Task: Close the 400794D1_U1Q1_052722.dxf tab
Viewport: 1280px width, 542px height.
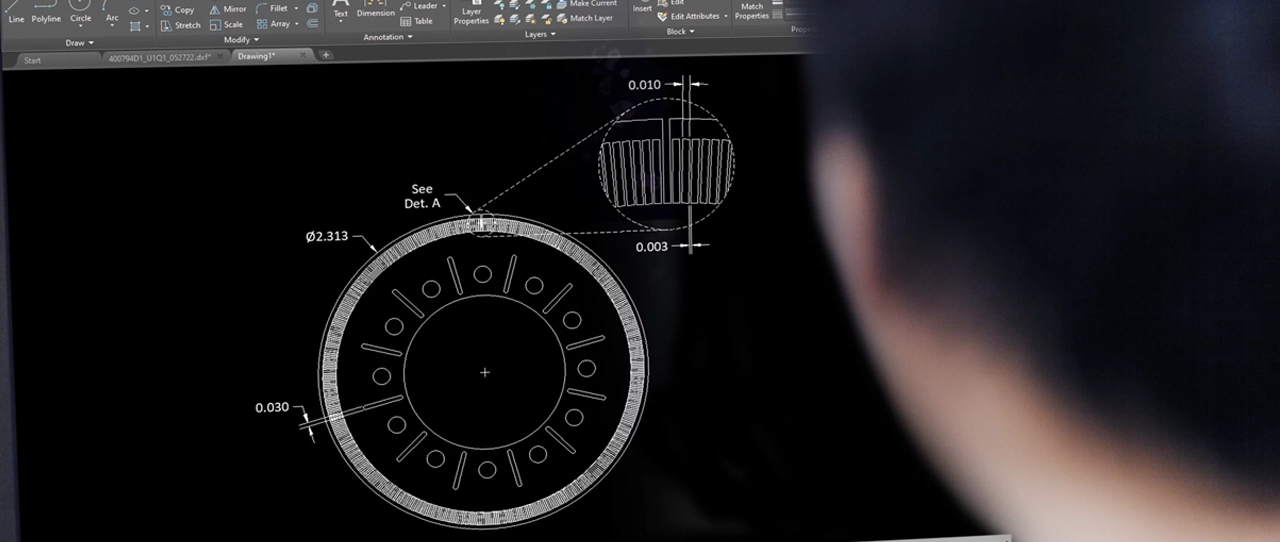Action: (x=220, y=57)
